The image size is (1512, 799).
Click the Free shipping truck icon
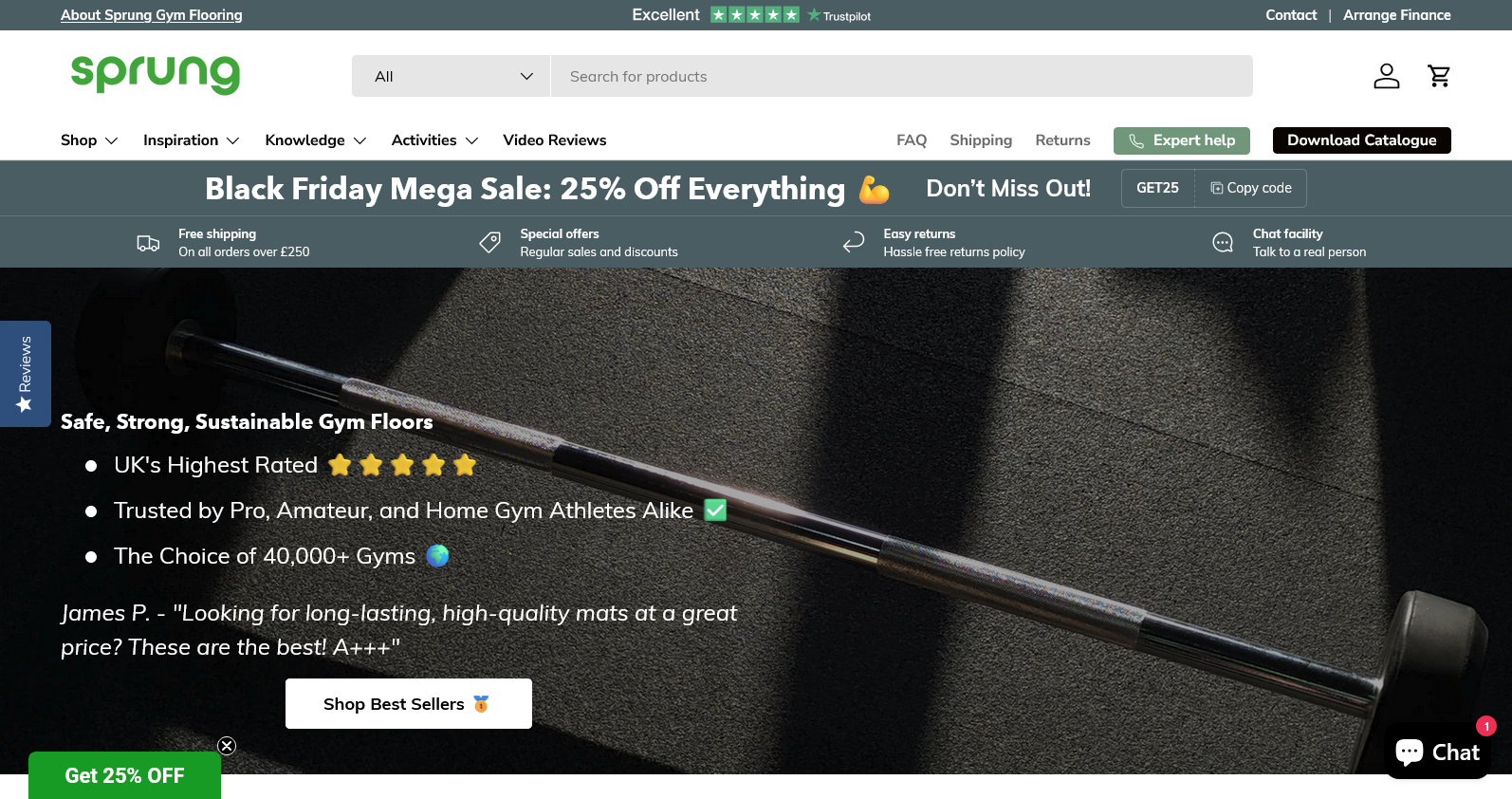click(148, 243)
